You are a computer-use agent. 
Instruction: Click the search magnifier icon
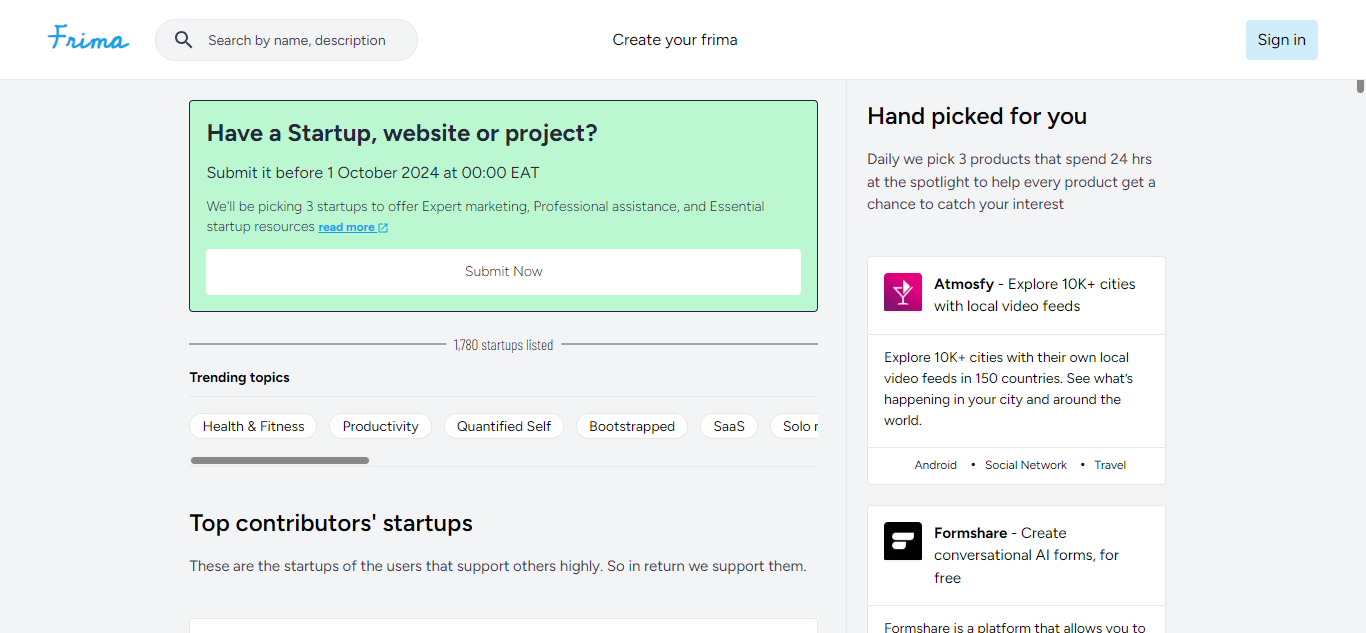184,40
